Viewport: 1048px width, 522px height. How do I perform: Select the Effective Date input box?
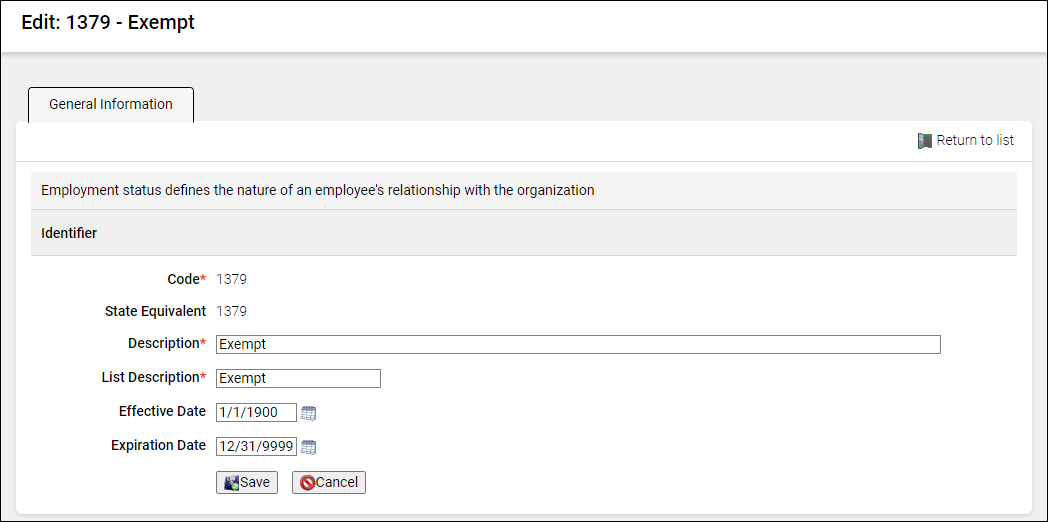(256, 413)
